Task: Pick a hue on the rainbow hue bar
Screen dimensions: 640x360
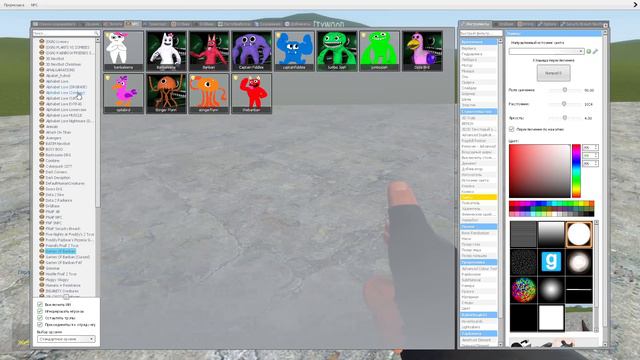Action: click(576, 171)
